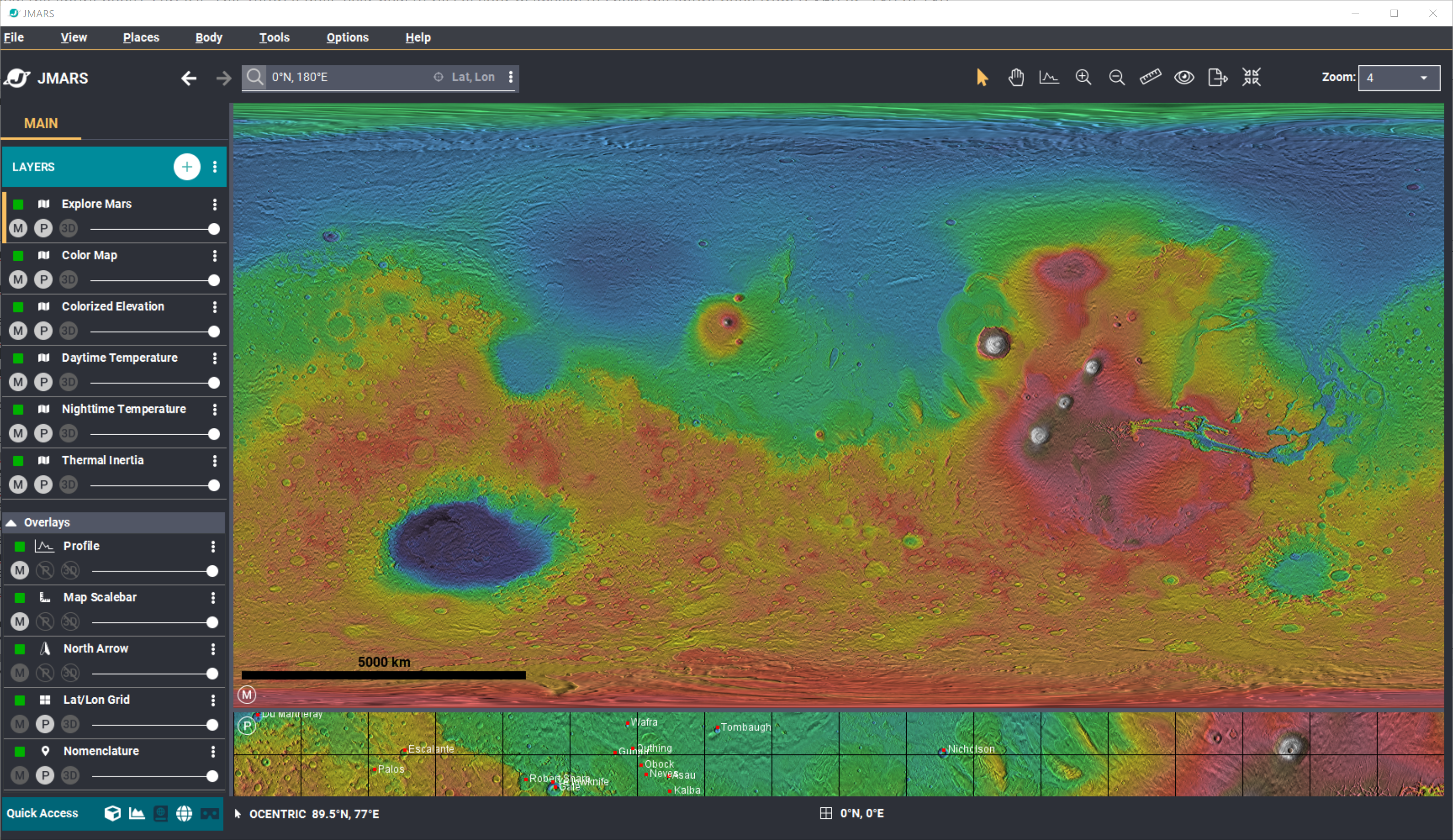
Task: Collapse the Overlays section
Action: click(11, 523)
